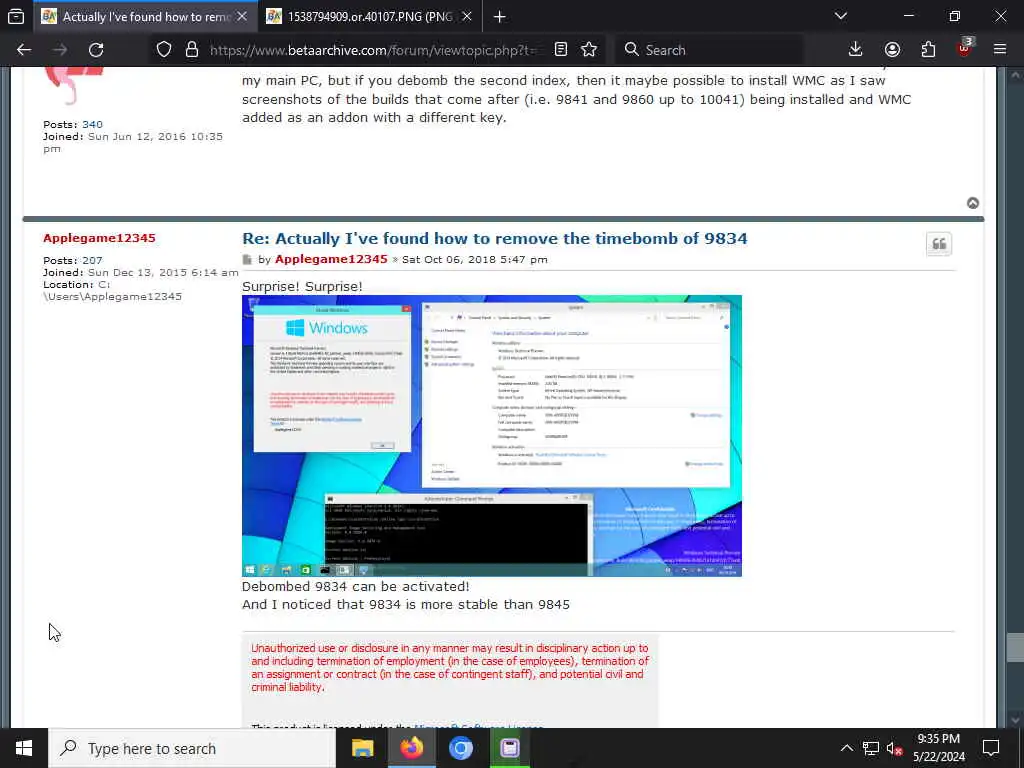Image resolution: width=1024 pixels, height=768 pixels.
Task: Click the 'Sat Oct 06, 2018 5:47 pm' date
Action: (x=475, y=260)
